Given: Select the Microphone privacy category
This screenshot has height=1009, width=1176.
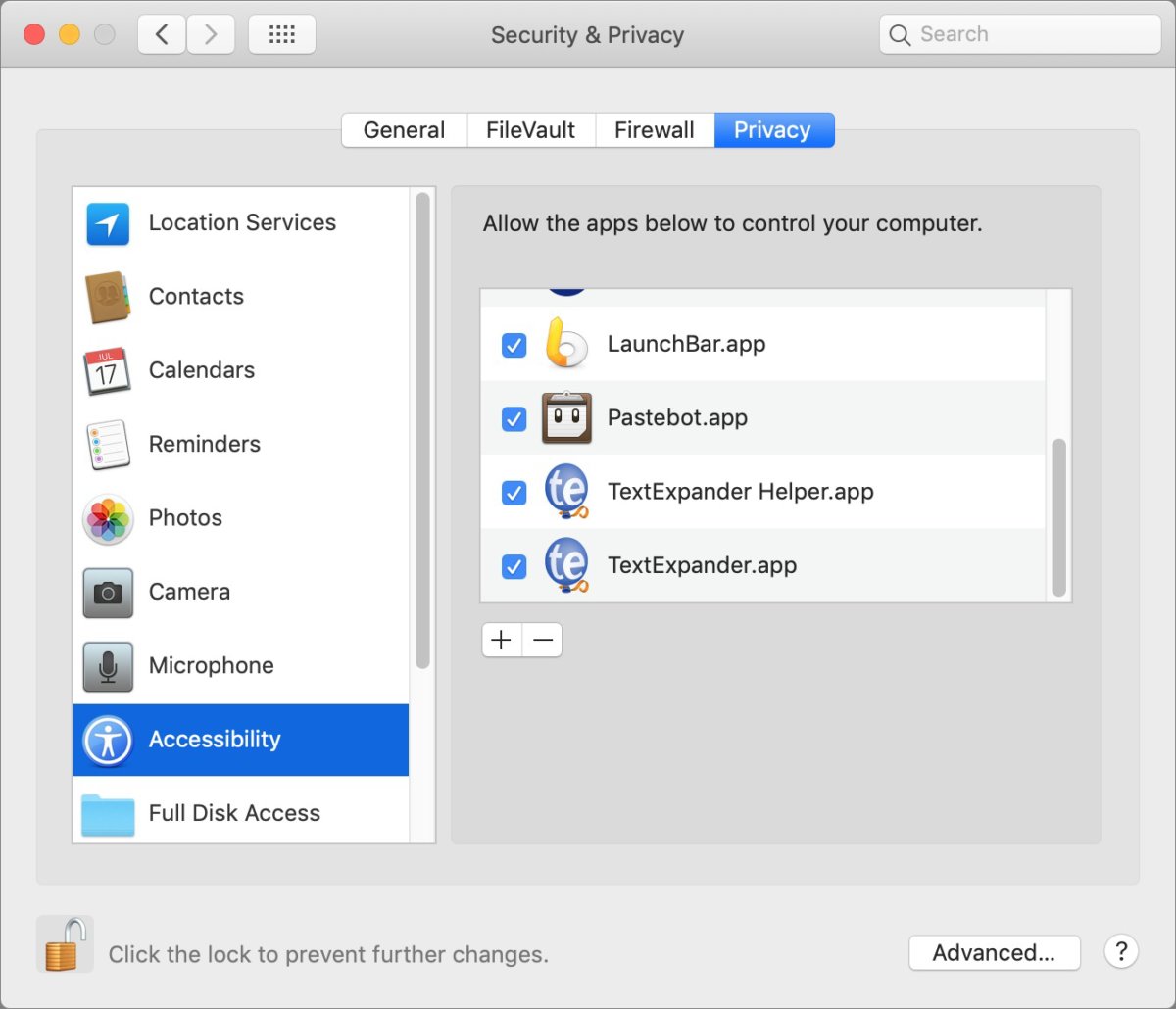Looking at the screenshot, I should [211, 666].
